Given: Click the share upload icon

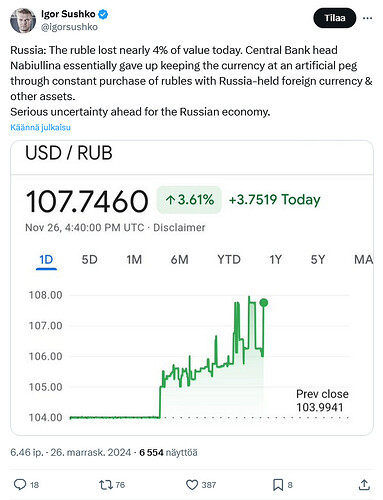Looking at the screenshot, I should pyautogui.click(x=364, y=485).
